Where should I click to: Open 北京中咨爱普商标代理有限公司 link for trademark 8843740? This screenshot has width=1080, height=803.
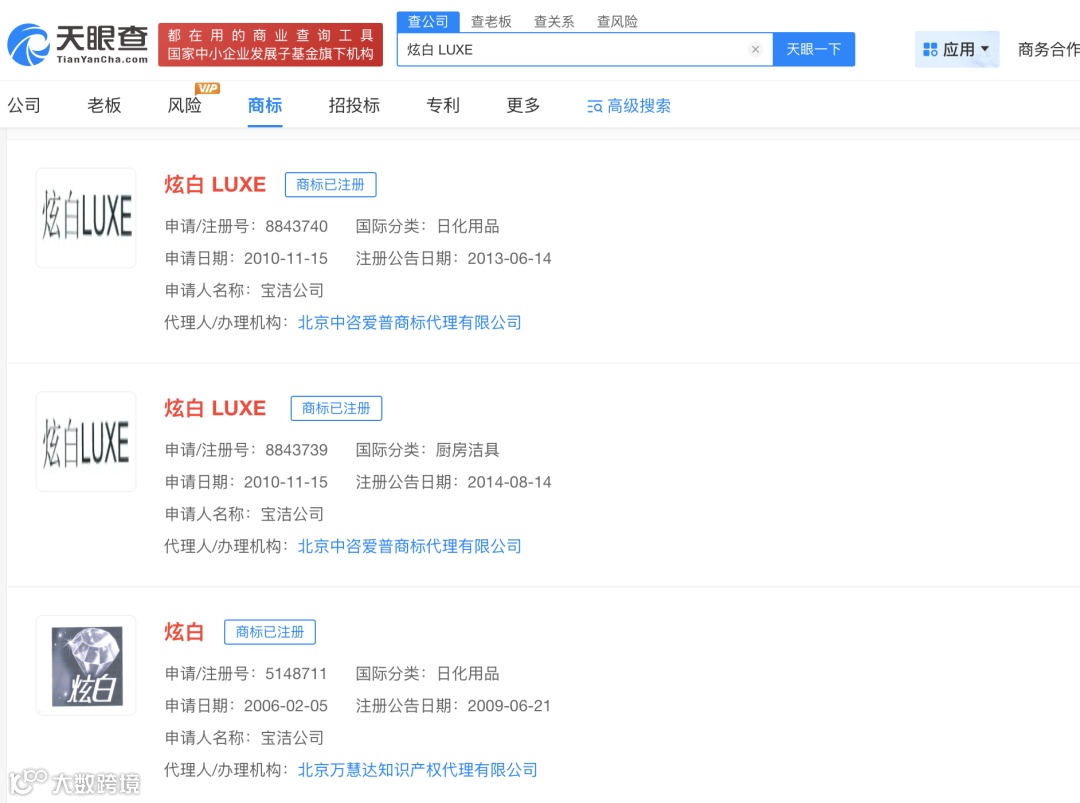(x=410, y=322)
